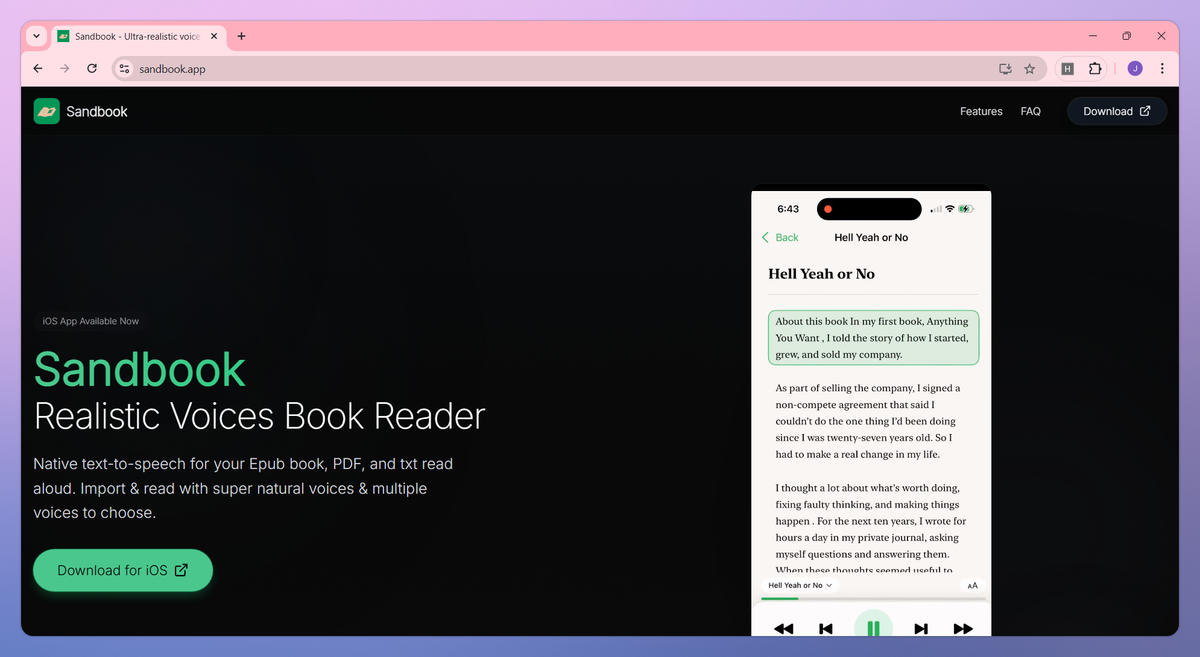The image size is (1200, 657).
Task: Click the Hell Yeah or No book heading
Action: (x=822, y=274)
